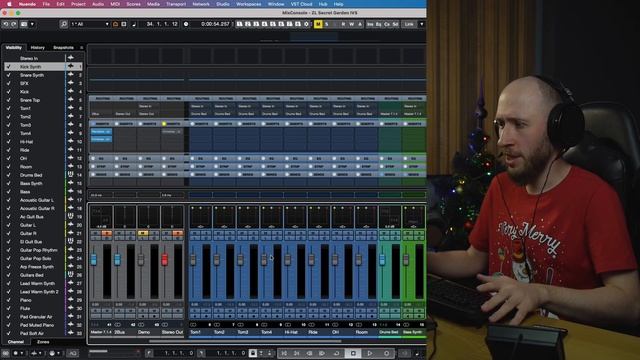This screenshot has width=640, height=360.
Task: Open the channel filter "1 * All" dropdown
Action: pos(90,24)
